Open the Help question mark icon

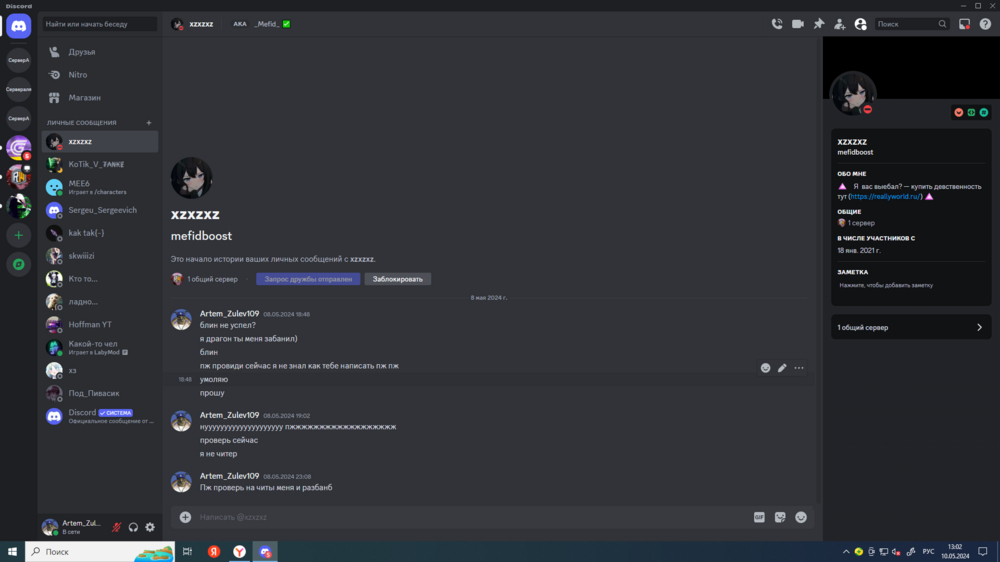click(985, 24)
